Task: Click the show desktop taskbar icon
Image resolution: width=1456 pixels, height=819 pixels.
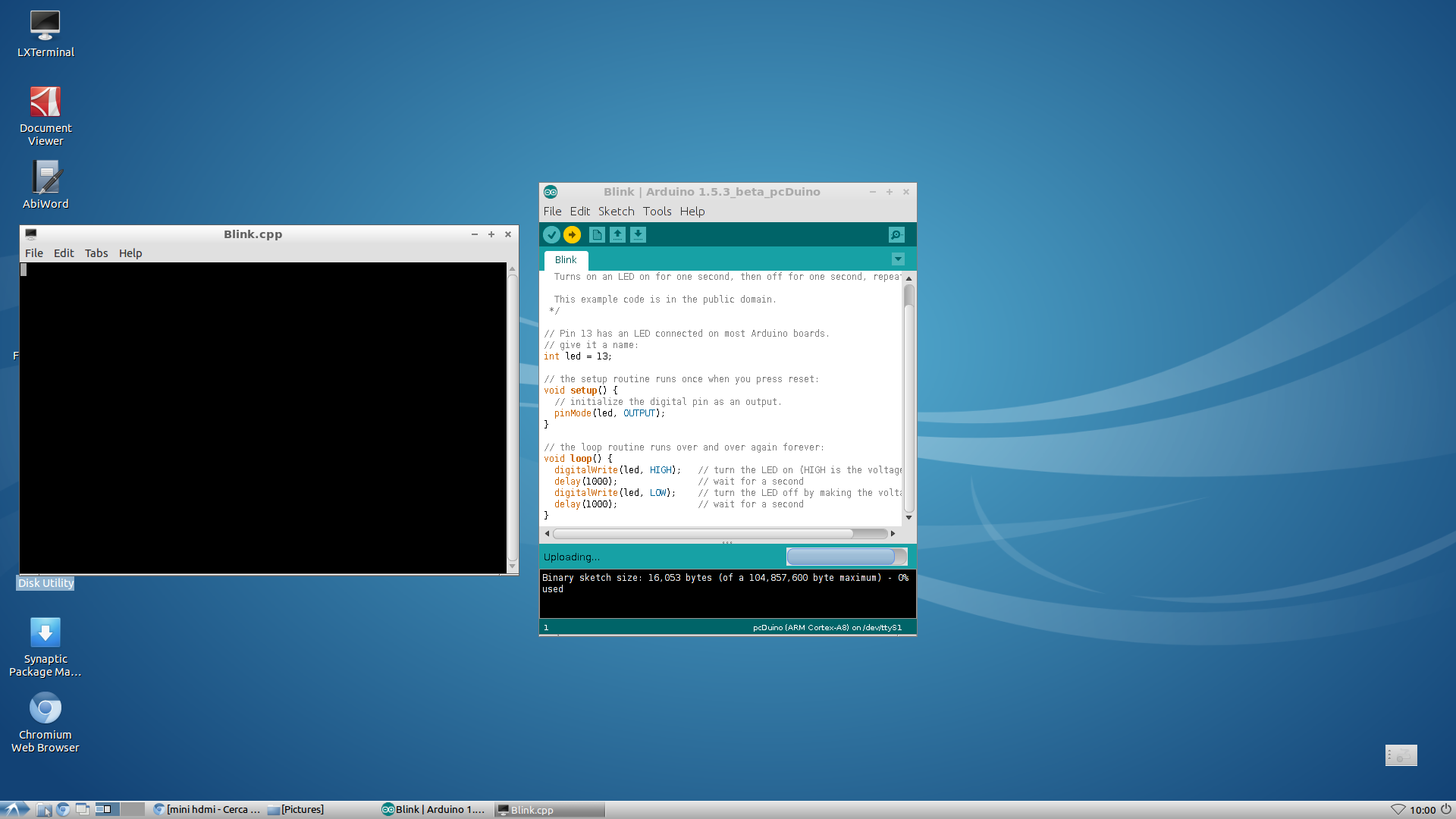Action: (x=82, y=810)
